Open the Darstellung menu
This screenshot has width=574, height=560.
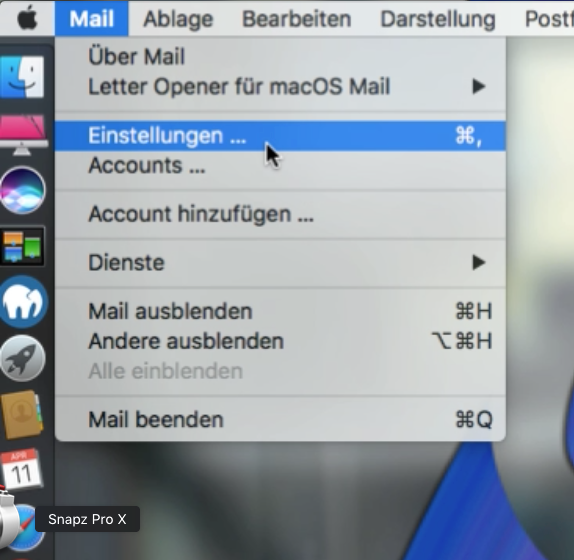pos(438,19)
